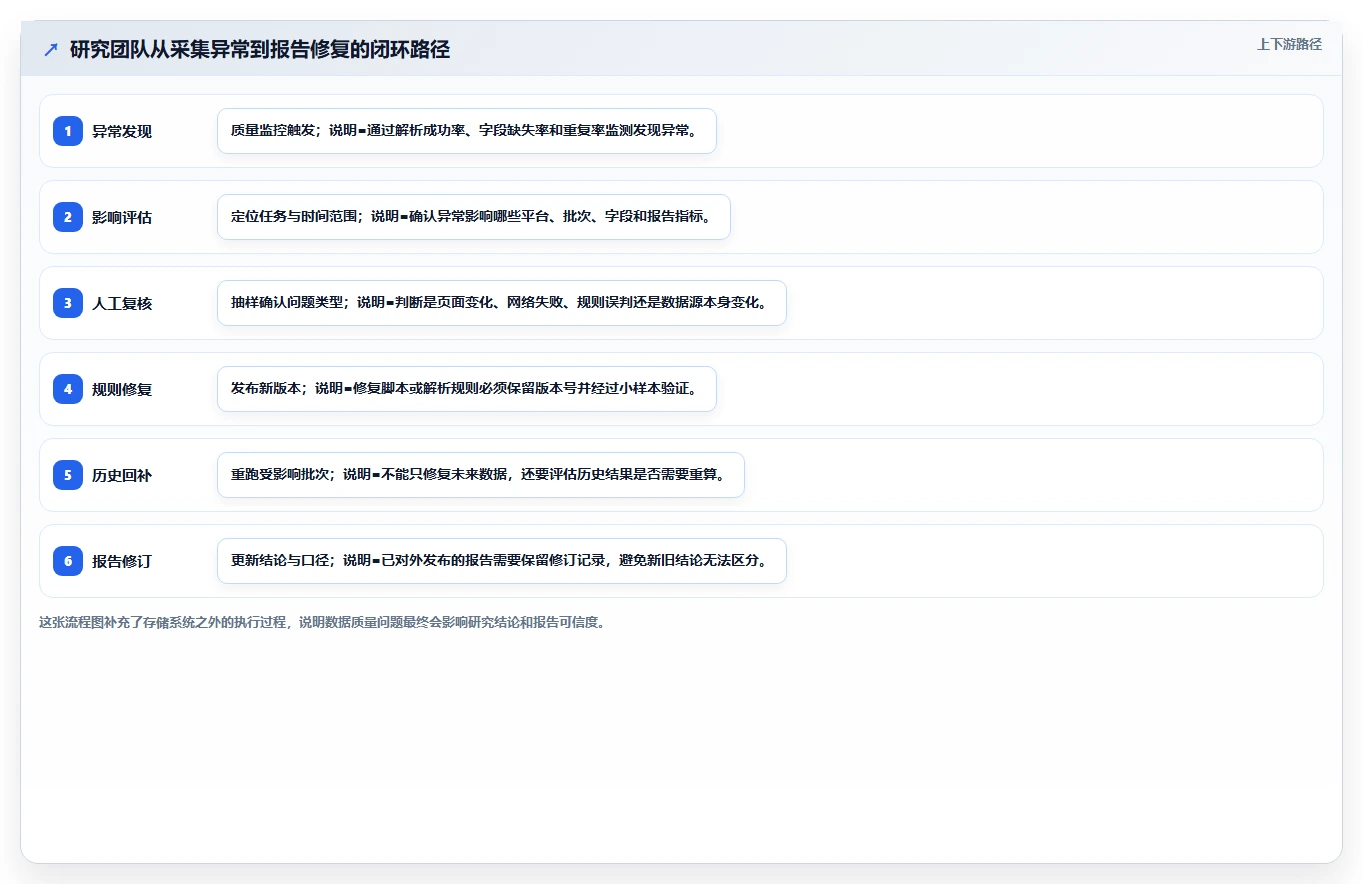The height and width of the screenshot is (884, 1363).
Task: Select the 历史回补 step label
Action: point(122,475)
